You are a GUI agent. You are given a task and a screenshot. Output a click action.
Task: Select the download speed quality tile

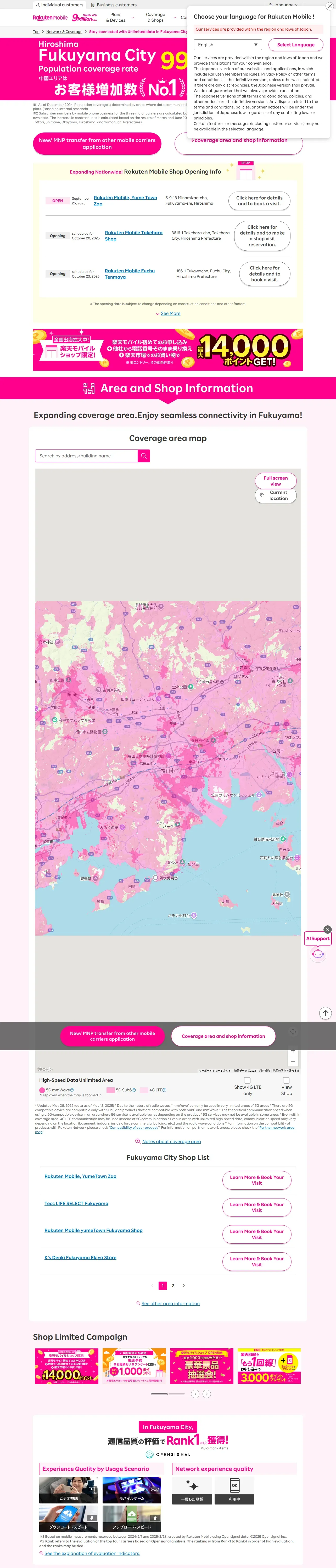coord(68,1519)
